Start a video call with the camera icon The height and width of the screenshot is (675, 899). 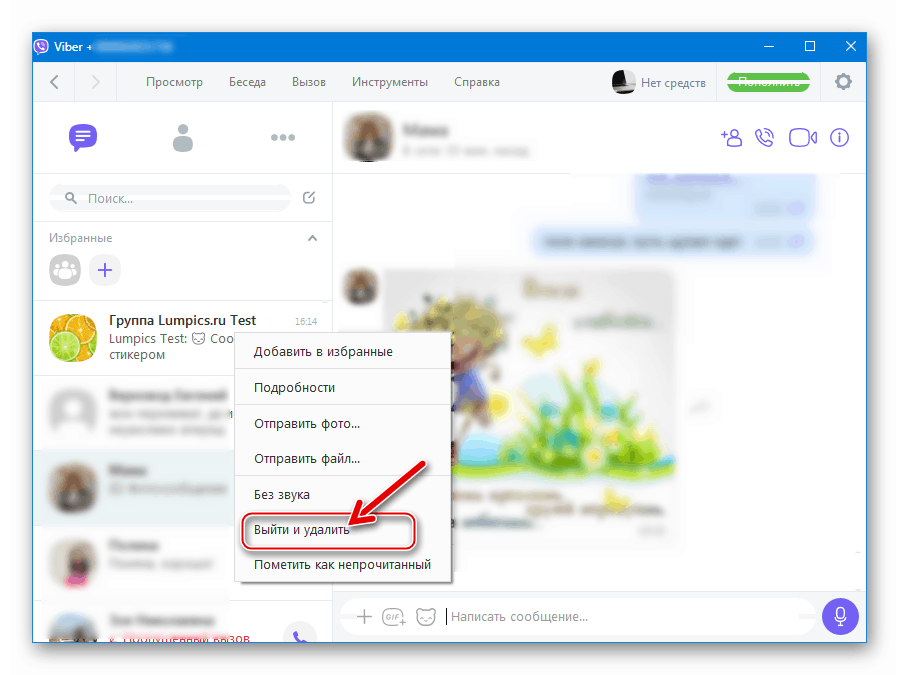pos(802,138)
